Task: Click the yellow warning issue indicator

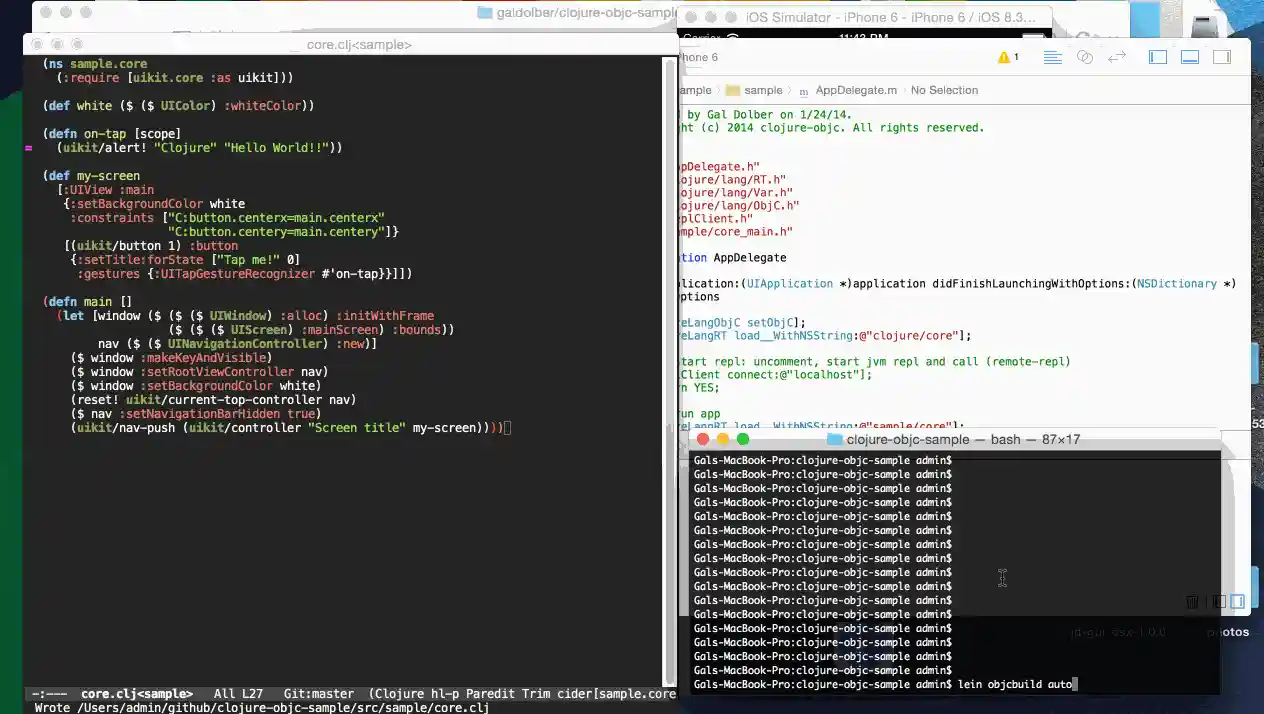Action: click(x=1004, y=57)
